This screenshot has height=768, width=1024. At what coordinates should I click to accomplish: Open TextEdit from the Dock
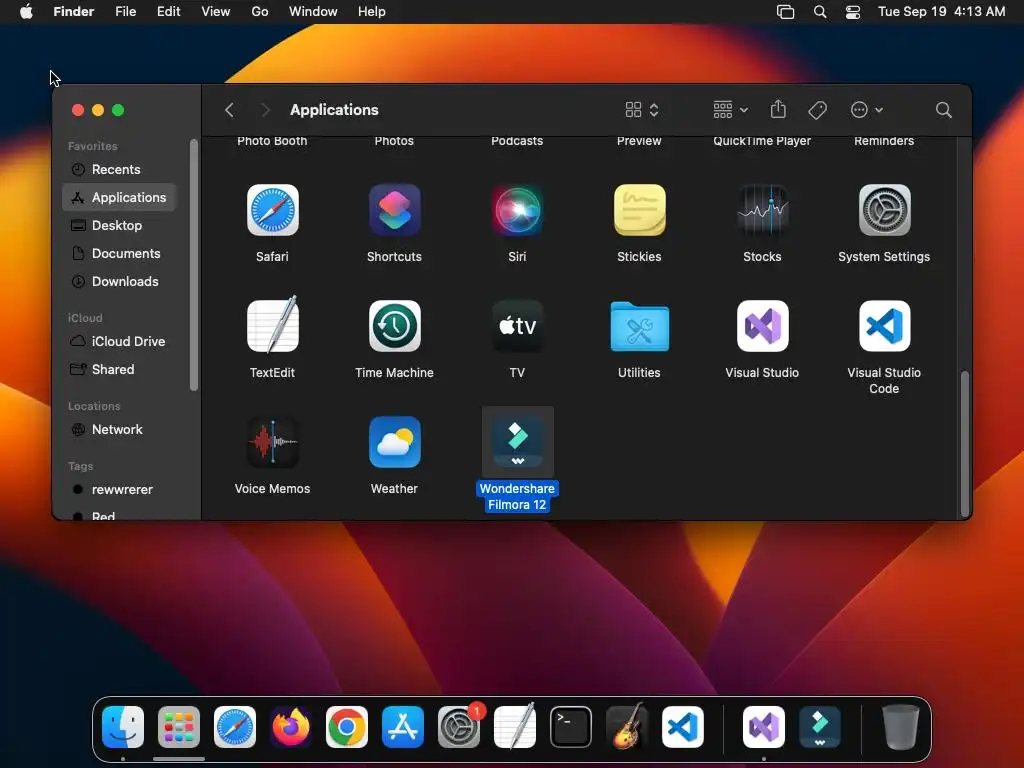515,726
